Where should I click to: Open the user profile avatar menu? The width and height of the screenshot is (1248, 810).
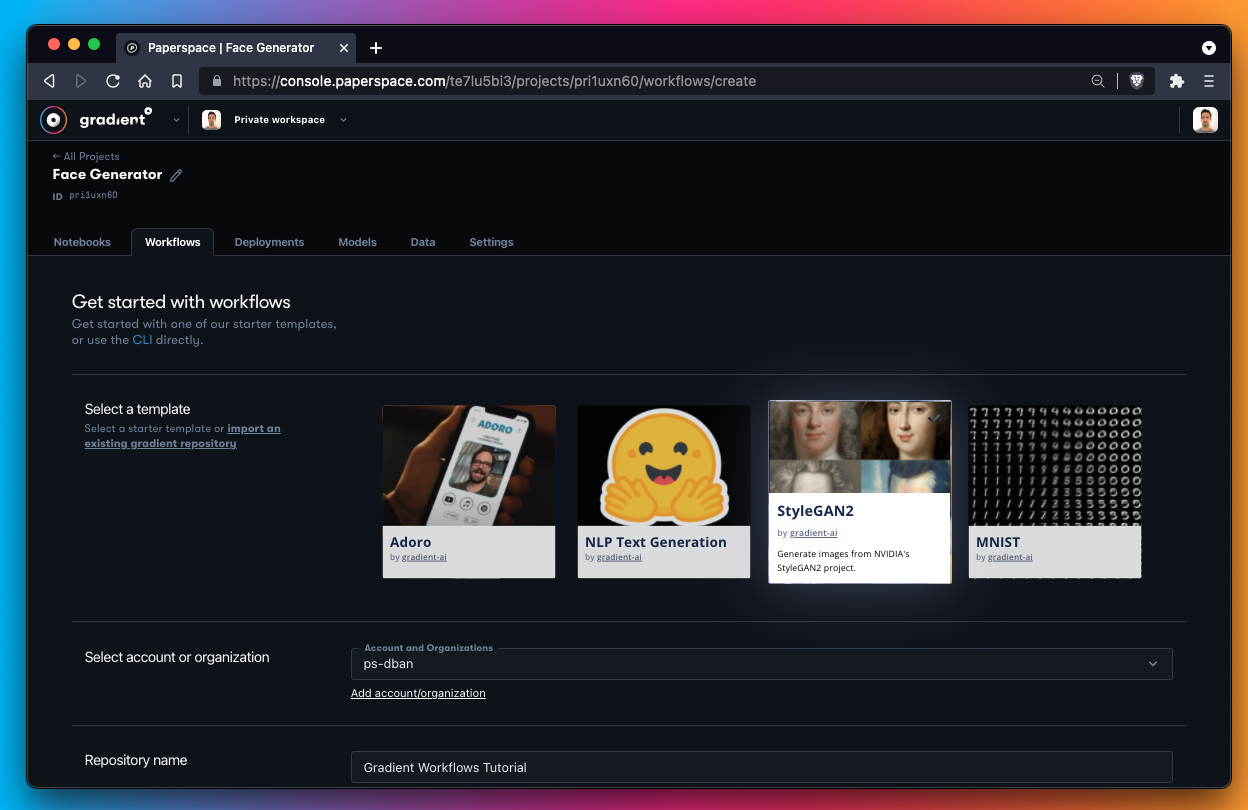click(1205, 120)
